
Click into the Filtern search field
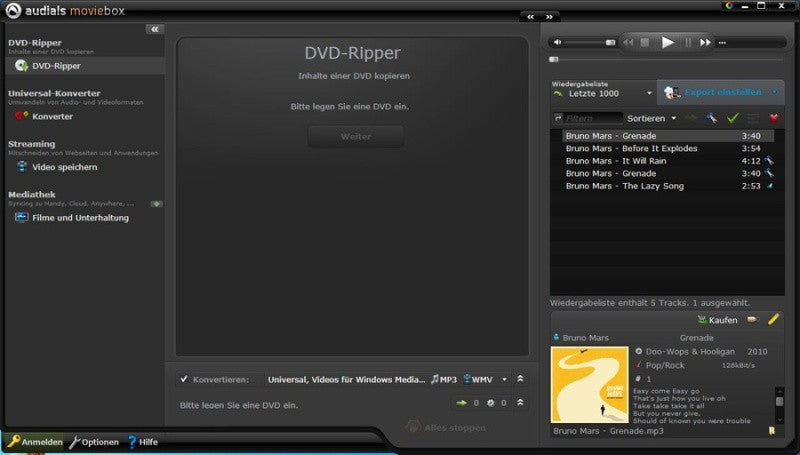(x=593, y=118)
